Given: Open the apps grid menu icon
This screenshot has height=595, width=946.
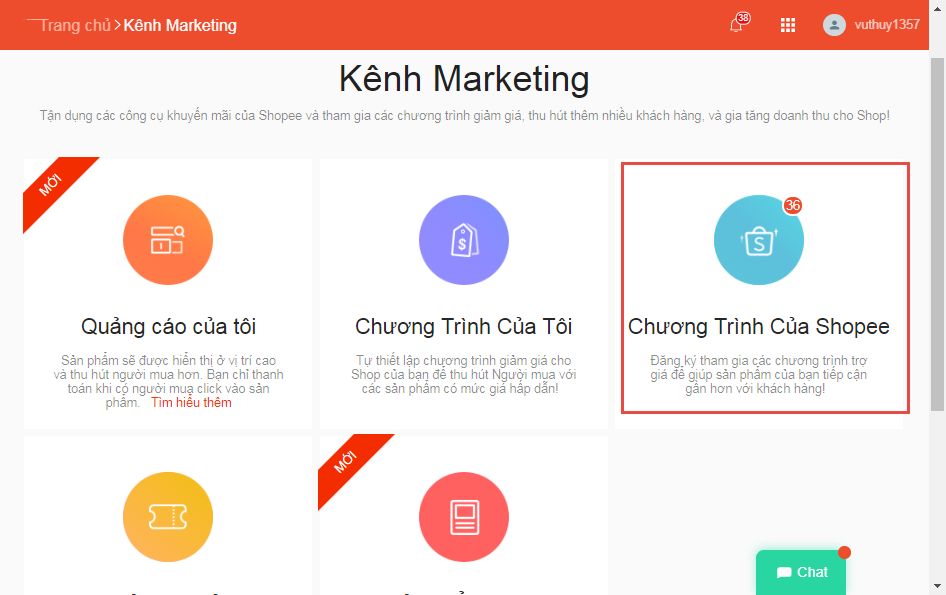Looking at the screenshot, I should pos(788,26).
